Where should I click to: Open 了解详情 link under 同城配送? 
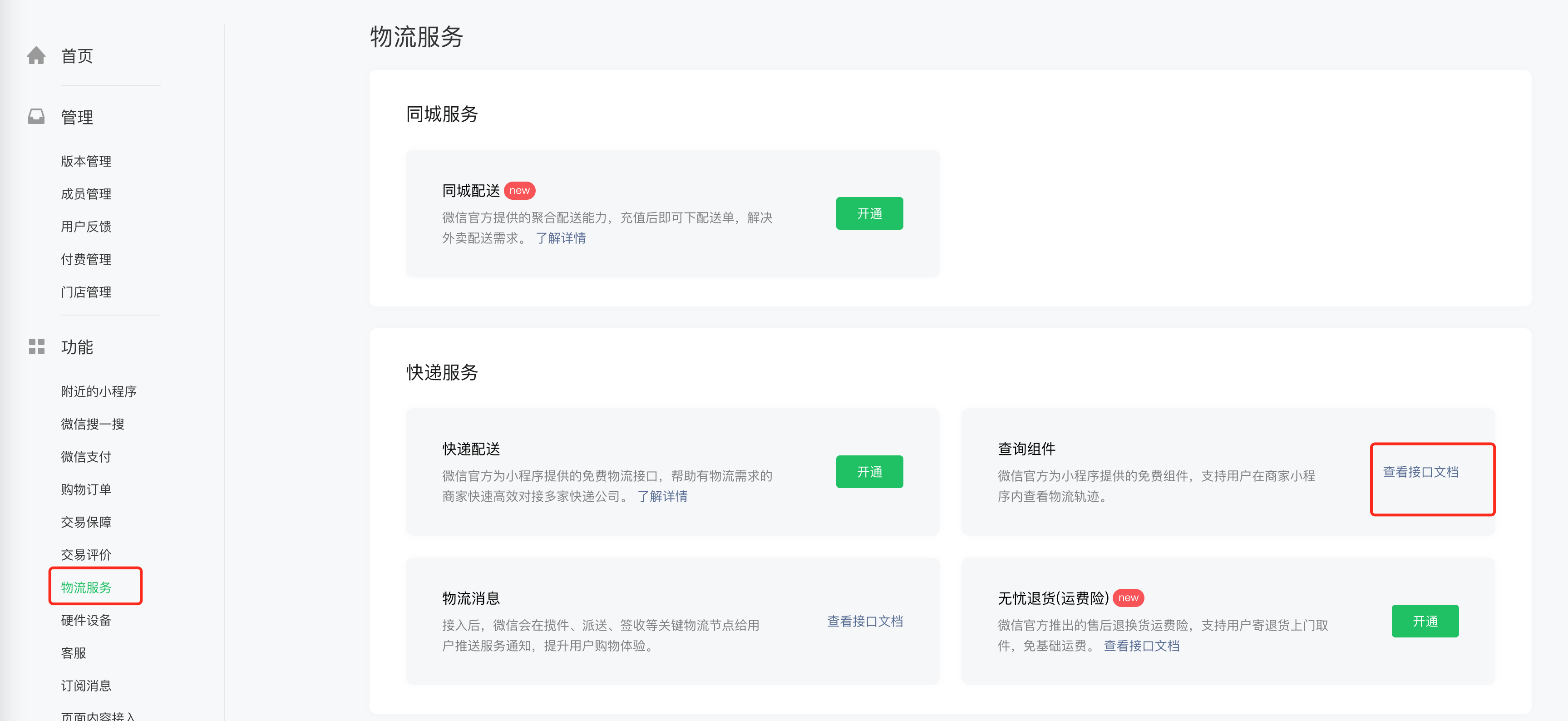click(560, 238)
